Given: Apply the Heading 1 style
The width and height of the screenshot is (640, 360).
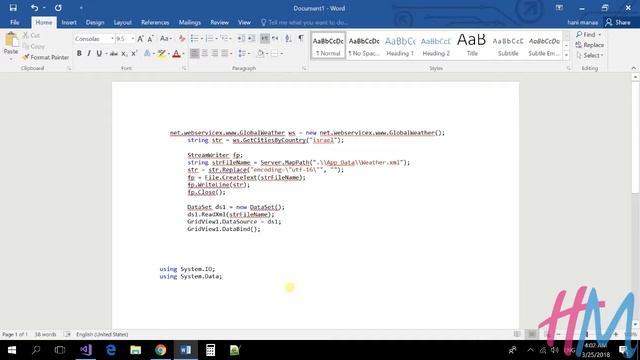Looking at the screenshot, I should (400, 45).
